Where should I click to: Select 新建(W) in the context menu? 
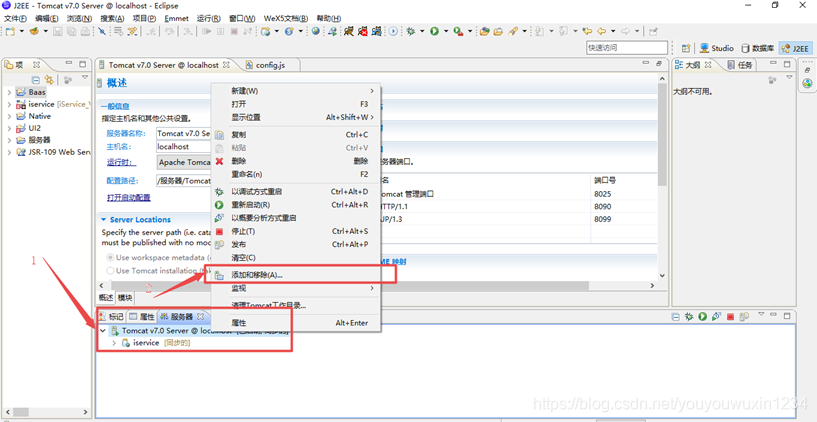pyautogui.click(x=296, y=91)
